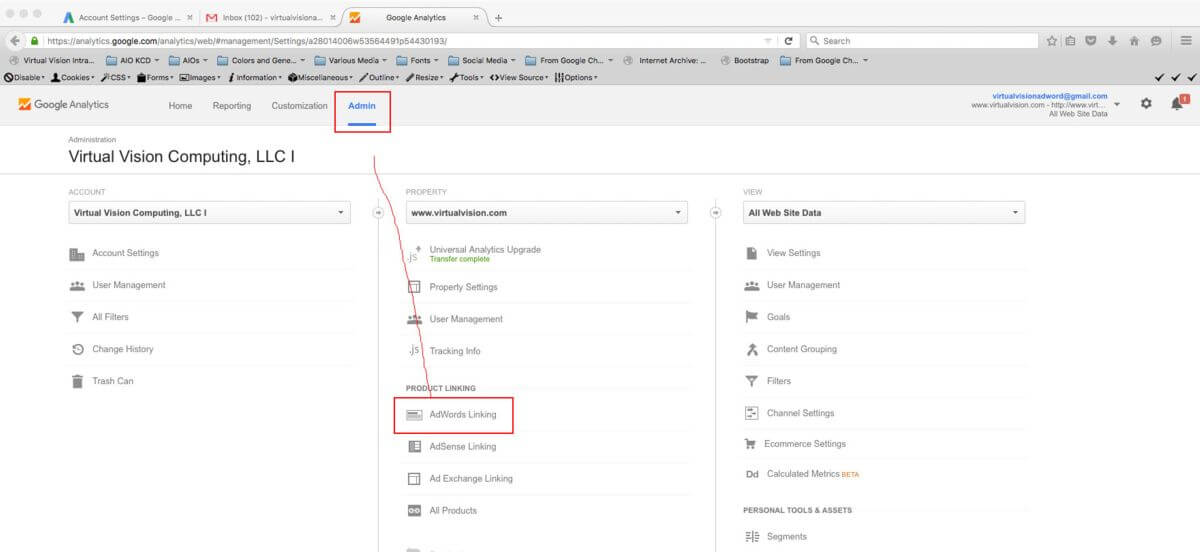1200x552 pixels.
Task: Open the Account dropdown selector
Action: (x=209, y=213)
